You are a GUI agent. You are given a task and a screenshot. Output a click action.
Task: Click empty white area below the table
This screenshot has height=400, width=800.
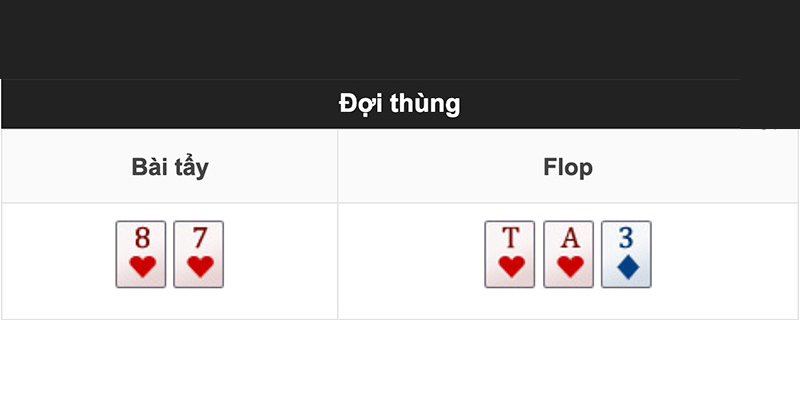[x=400, y=360]
